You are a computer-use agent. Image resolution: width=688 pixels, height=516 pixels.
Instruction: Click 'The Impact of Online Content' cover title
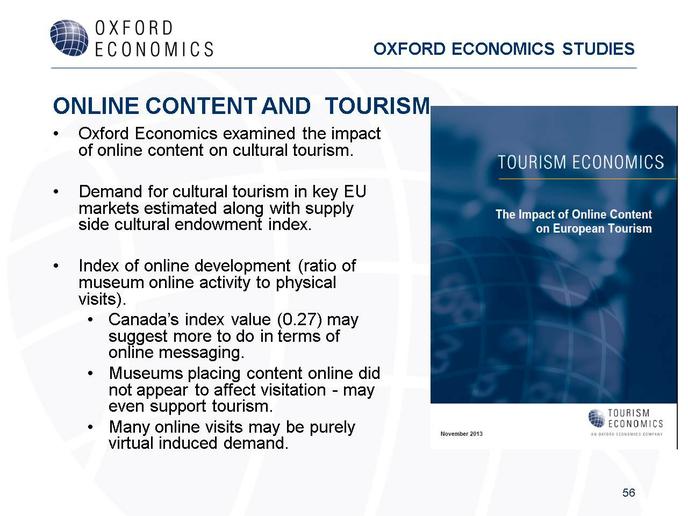click(x=573, y=215)
